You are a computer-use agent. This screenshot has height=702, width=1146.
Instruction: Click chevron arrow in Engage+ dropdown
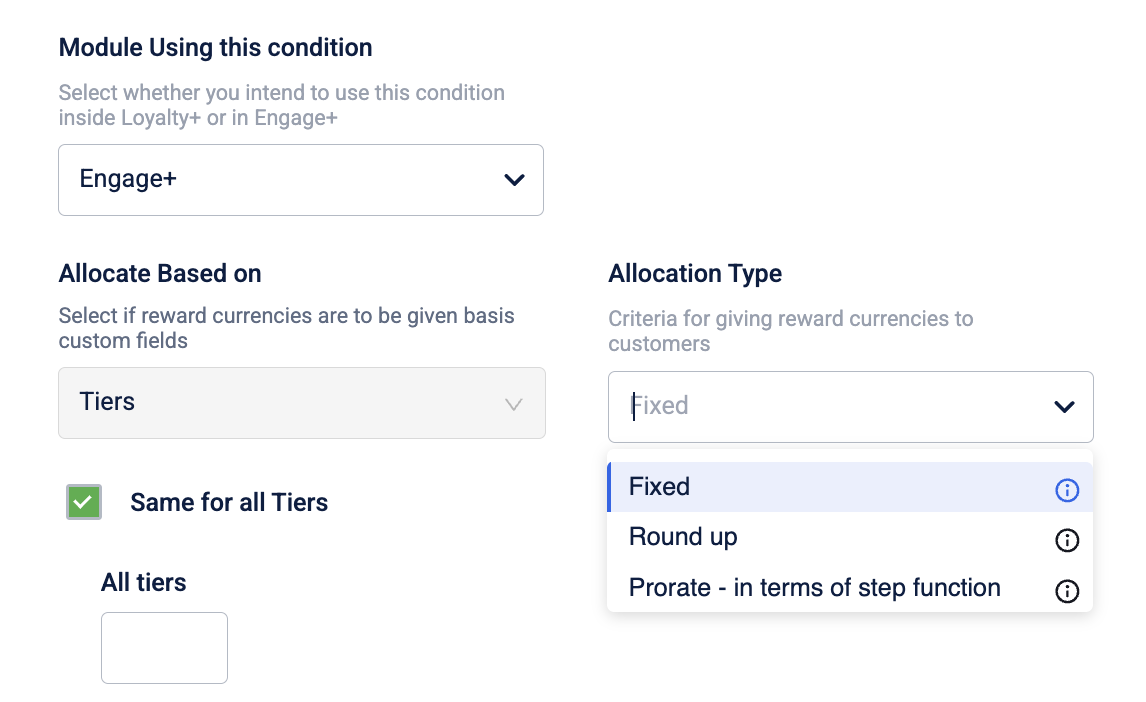[515, 180]
